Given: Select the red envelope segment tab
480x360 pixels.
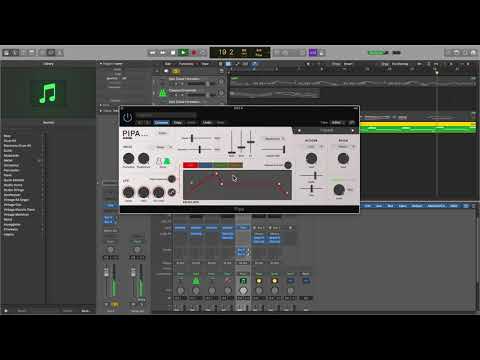Looking at the screenshot, I should (190, 165).
